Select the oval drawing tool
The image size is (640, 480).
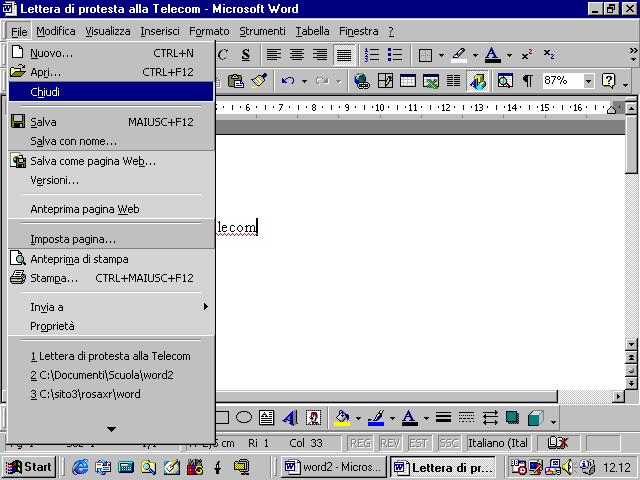pos(244,418)
